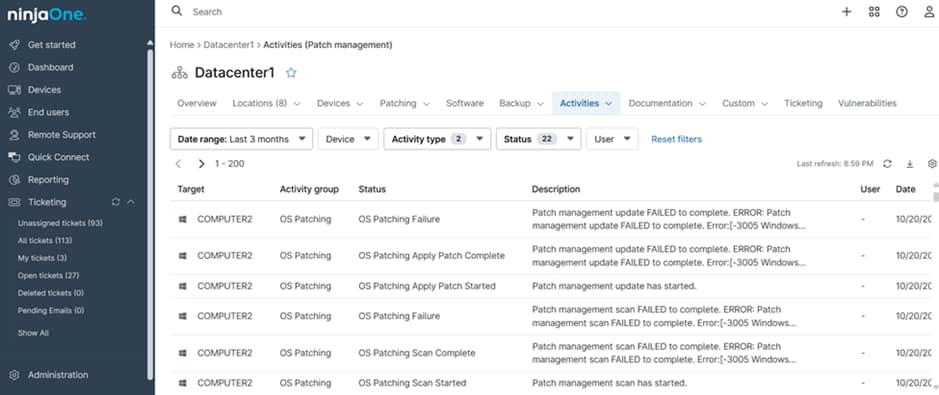Screen dimensions: 939x395
Task: Click the Administration gear icon
Action: pyautogui.click(x=14, y=375)
